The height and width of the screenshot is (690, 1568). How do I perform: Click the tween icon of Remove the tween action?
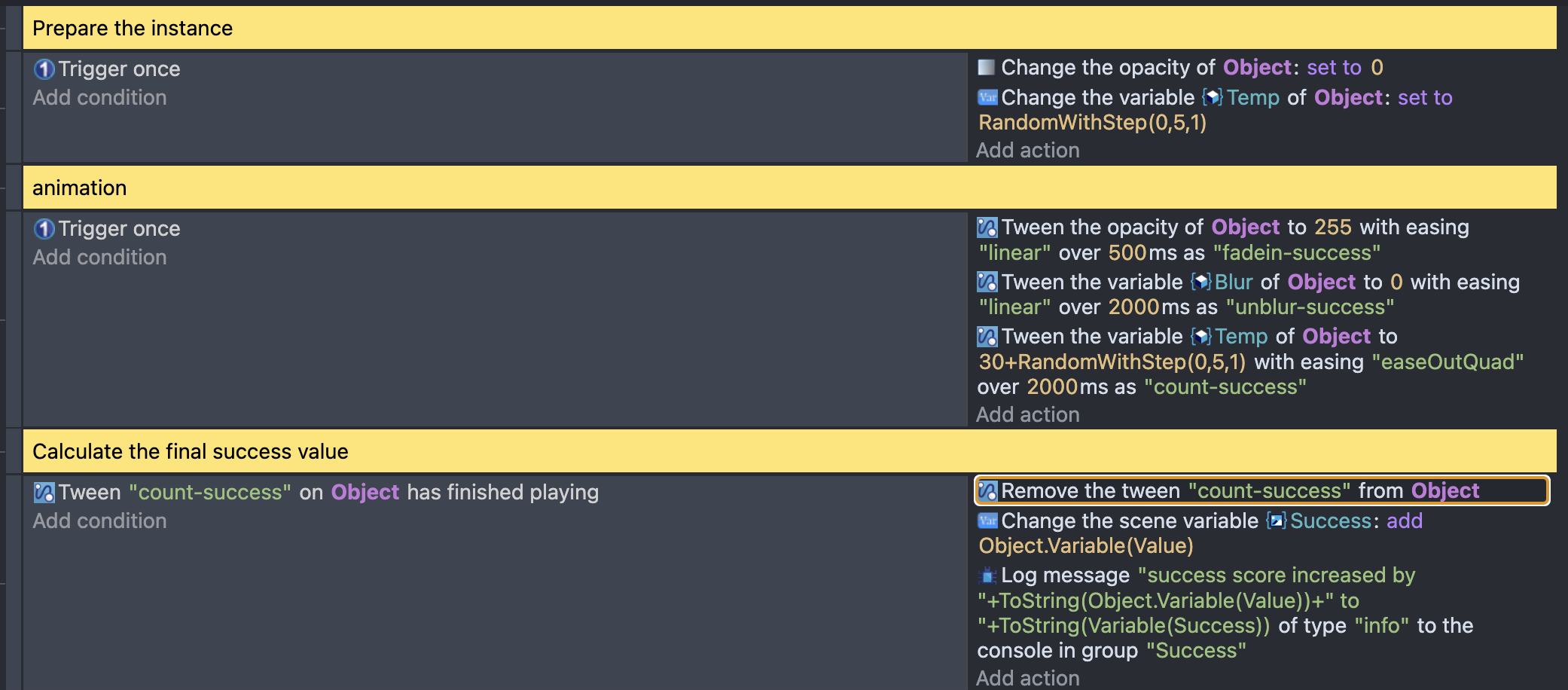tap(987, 491)
